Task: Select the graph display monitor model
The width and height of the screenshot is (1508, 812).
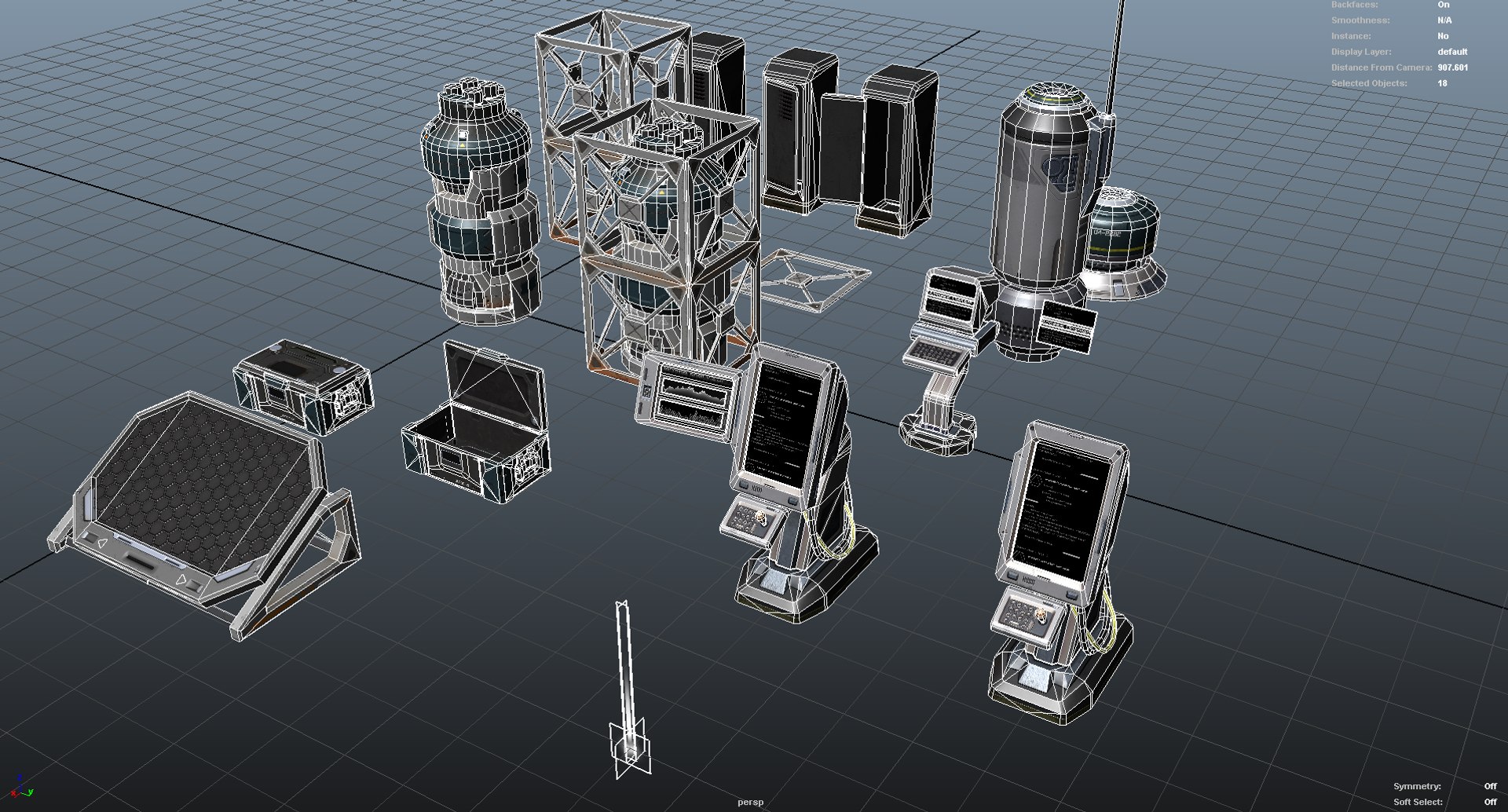Action: coord(689,397)
